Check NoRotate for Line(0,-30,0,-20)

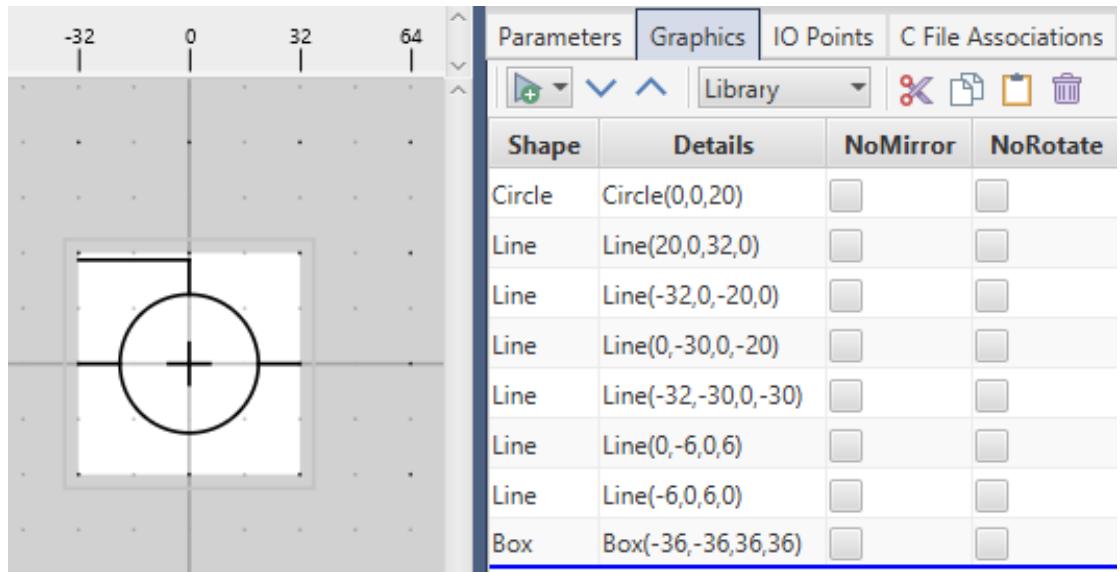point(991,344)
